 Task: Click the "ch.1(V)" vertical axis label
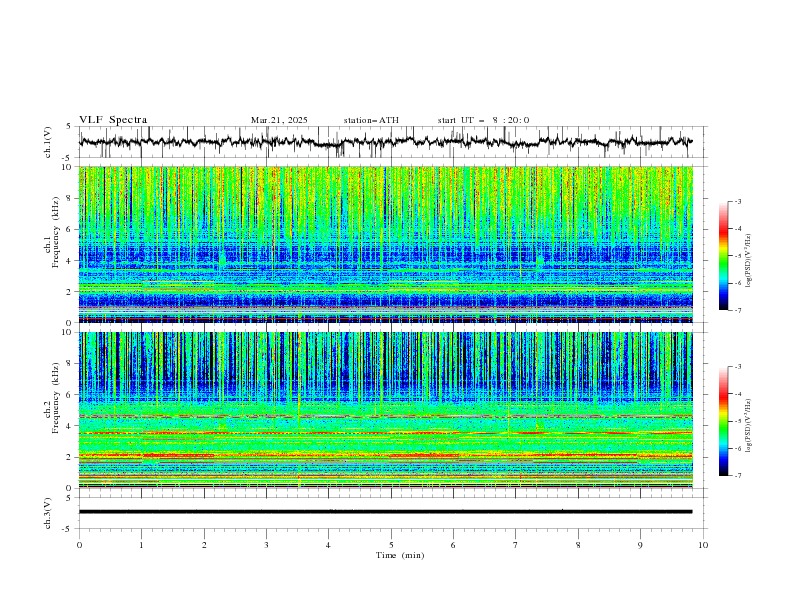pyautogui.click(x=48, y=142)
